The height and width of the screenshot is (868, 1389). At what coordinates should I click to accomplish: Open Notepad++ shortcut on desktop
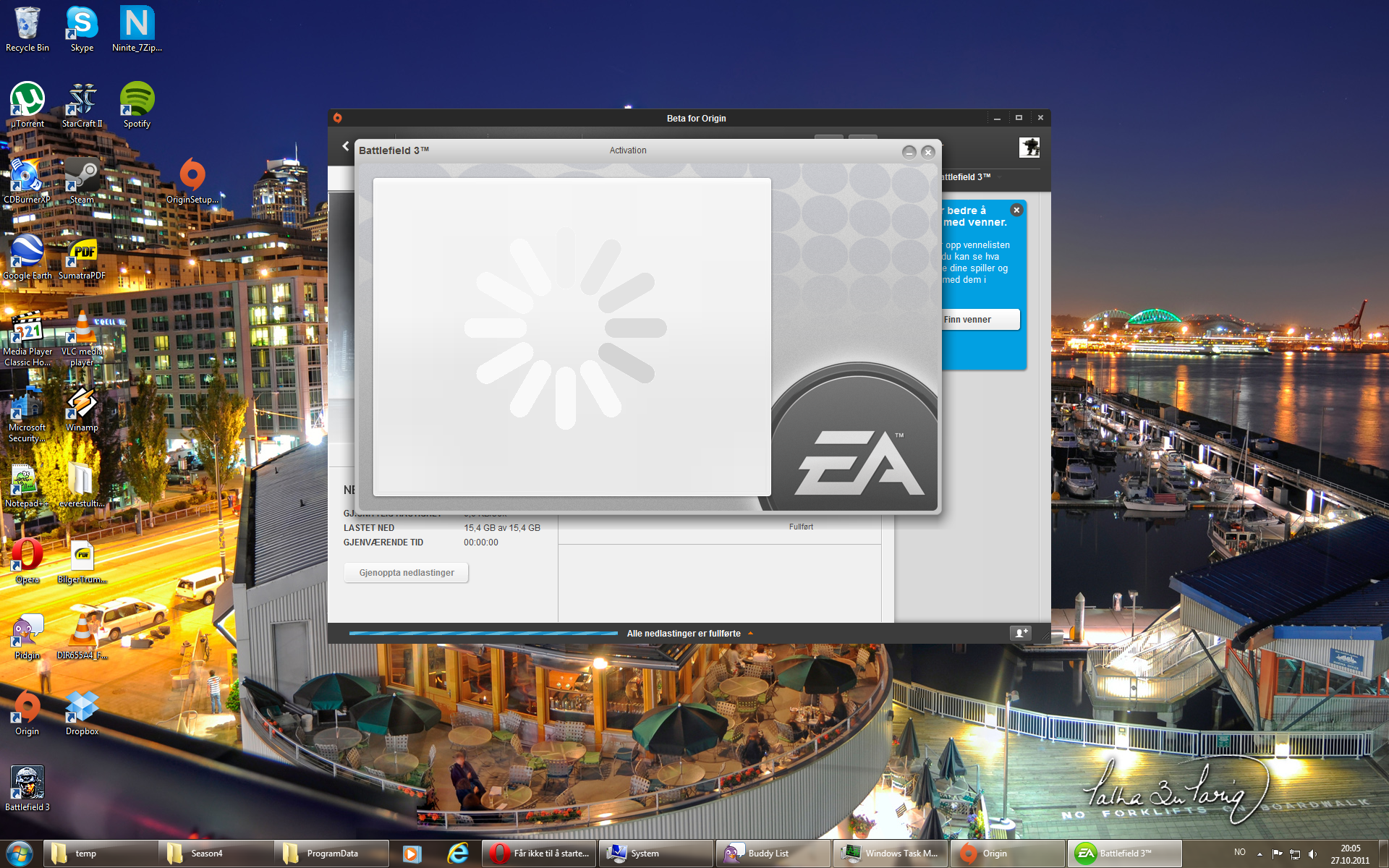click(27, 485)
